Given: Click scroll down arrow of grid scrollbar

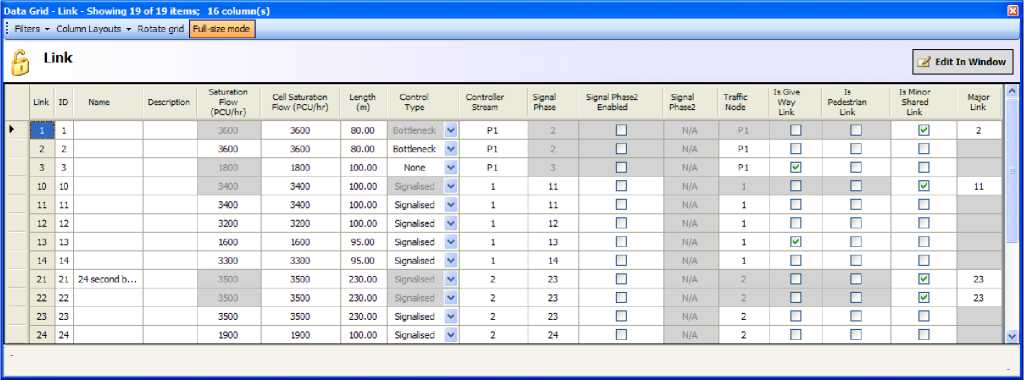Looking at the screenshot, I should tap(1012, 336).
